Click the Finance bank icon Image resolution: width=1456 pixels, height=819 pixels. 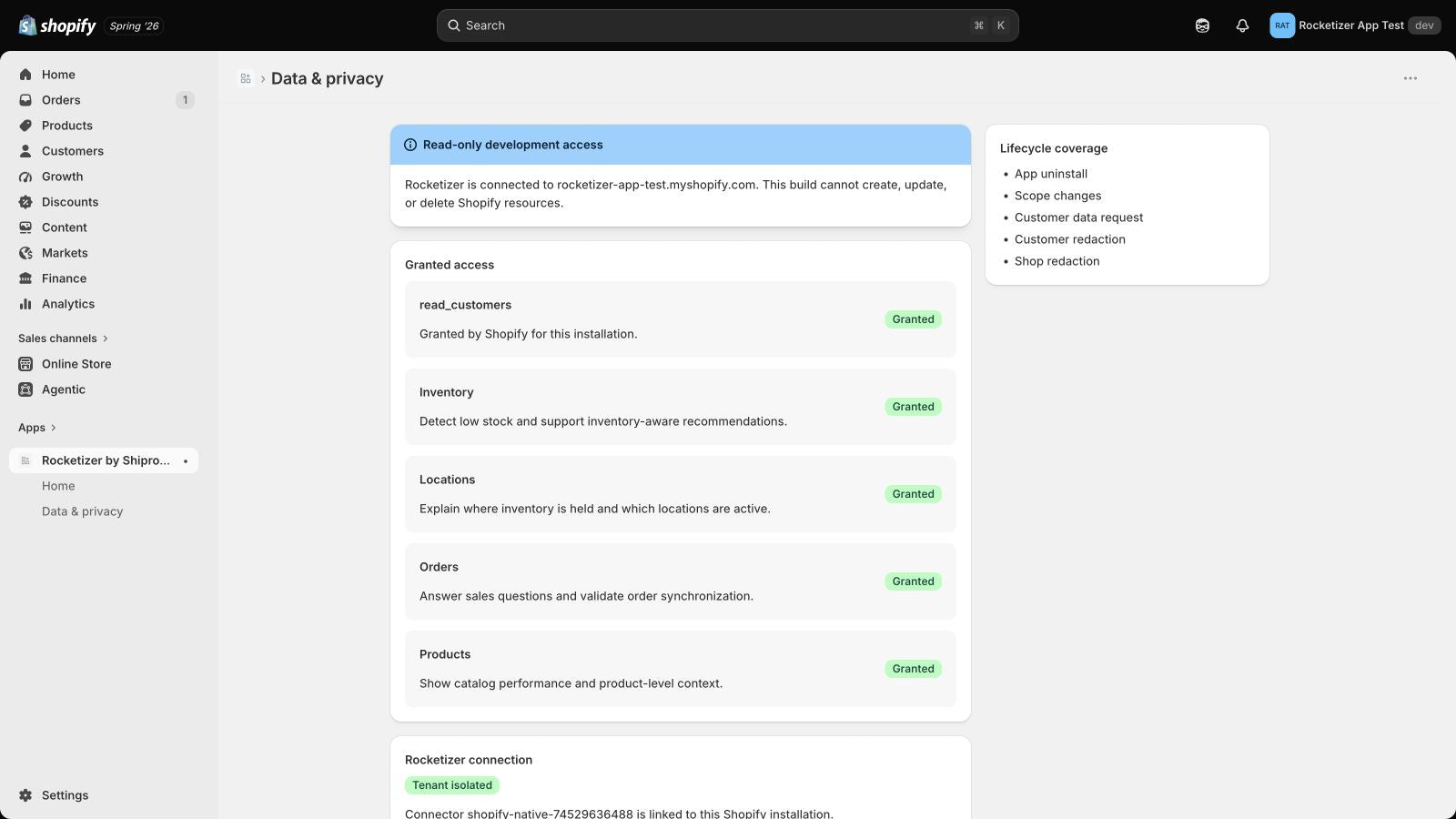coord(25,278)
